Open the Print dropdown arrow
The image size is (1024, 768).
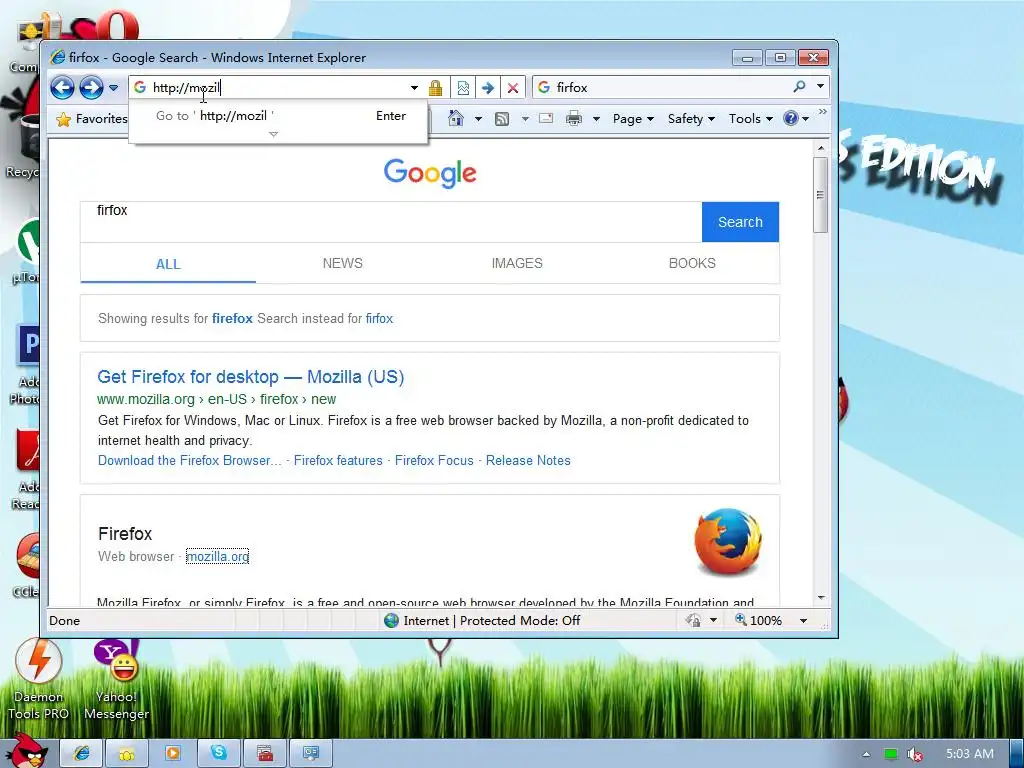coord(596,119)
